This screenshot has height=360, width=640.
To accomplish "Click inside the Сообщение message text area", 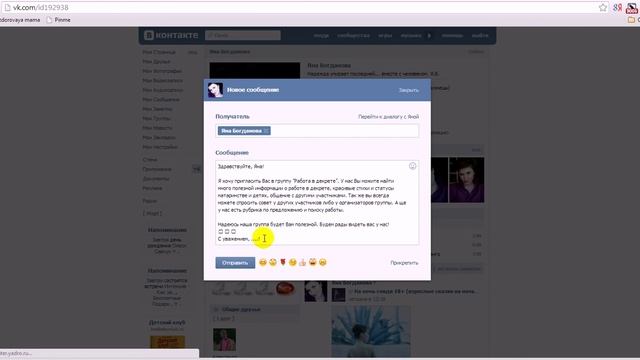I will (x=317, y=202).
